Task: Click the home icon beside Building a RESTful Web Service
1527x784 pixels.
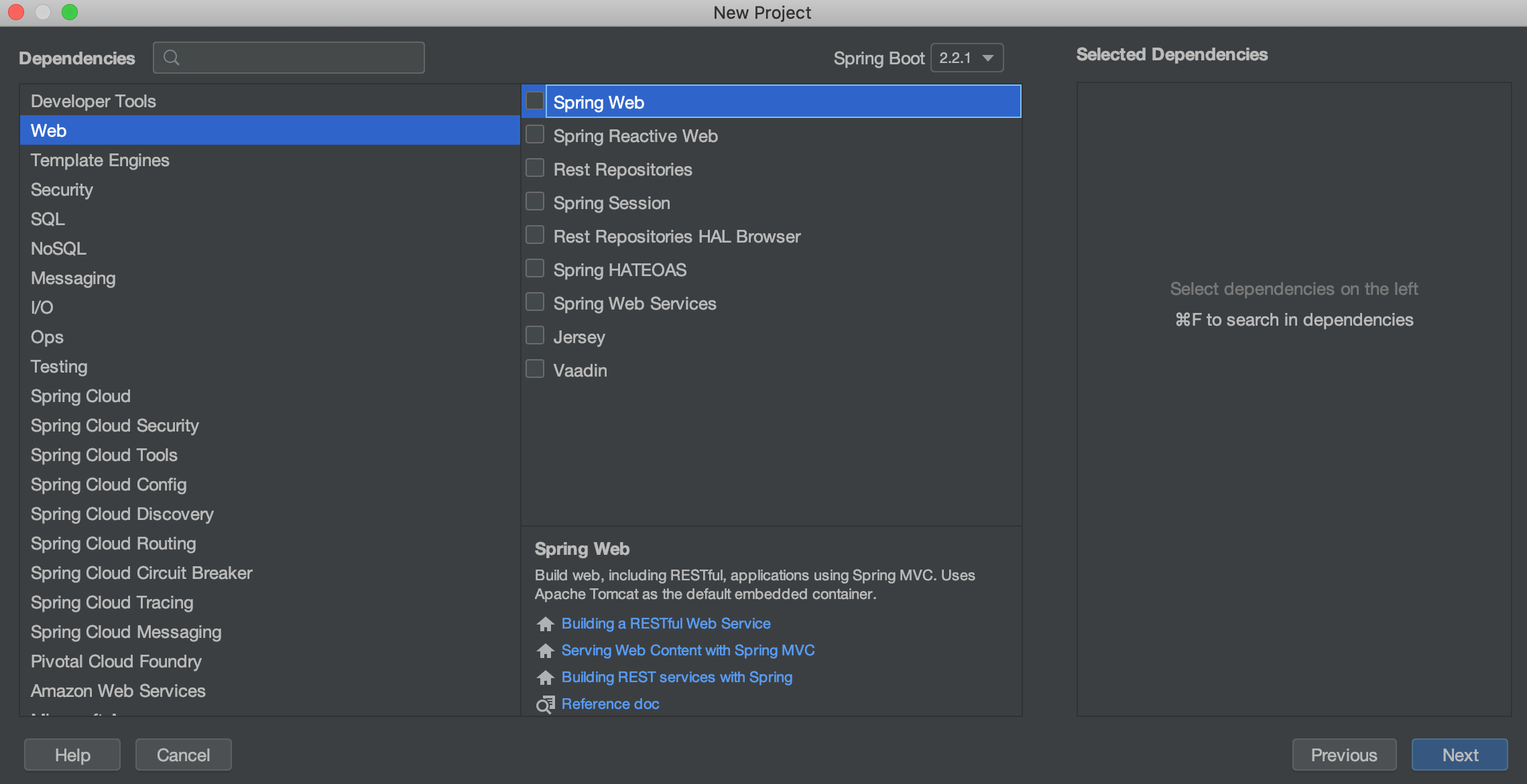Action: tap(545, 624)
